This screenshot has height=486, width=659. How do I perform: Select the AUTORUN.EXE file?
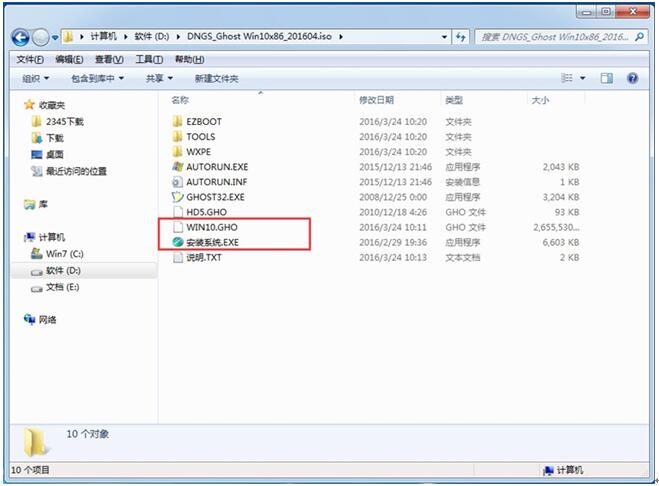(216, 167)
